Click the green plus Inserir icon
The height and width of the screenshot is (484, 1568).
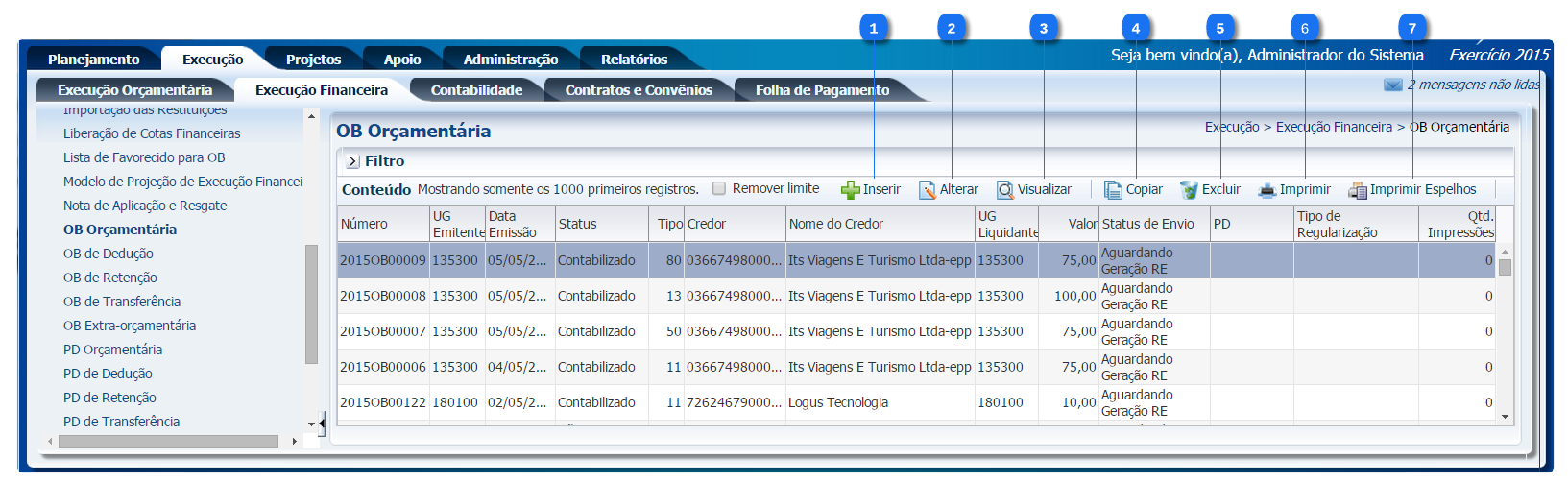850,190
